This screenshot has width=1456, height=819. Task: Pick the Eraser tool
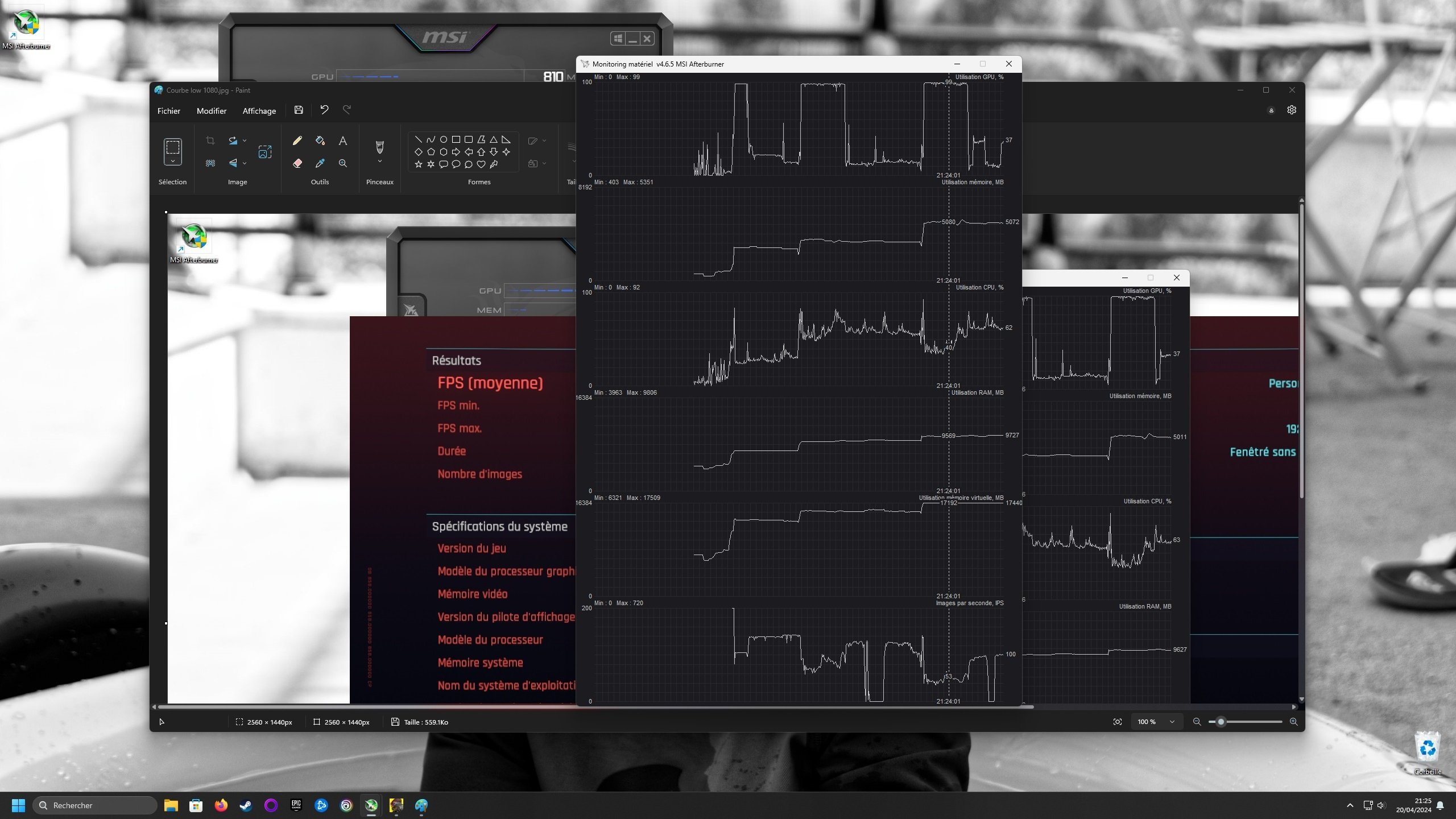[297, 163]
